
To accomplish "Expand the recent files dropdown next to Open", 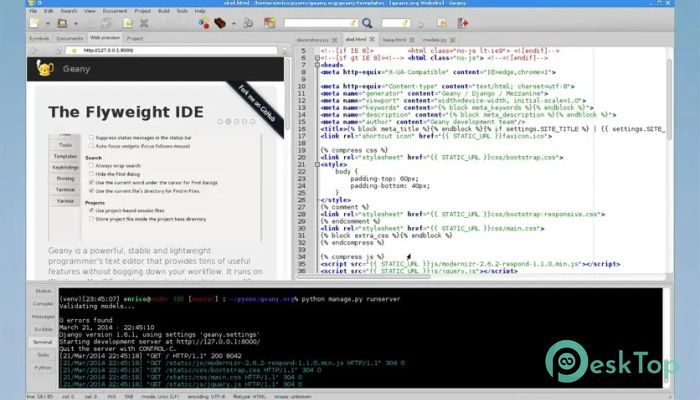I will (75, 23).
